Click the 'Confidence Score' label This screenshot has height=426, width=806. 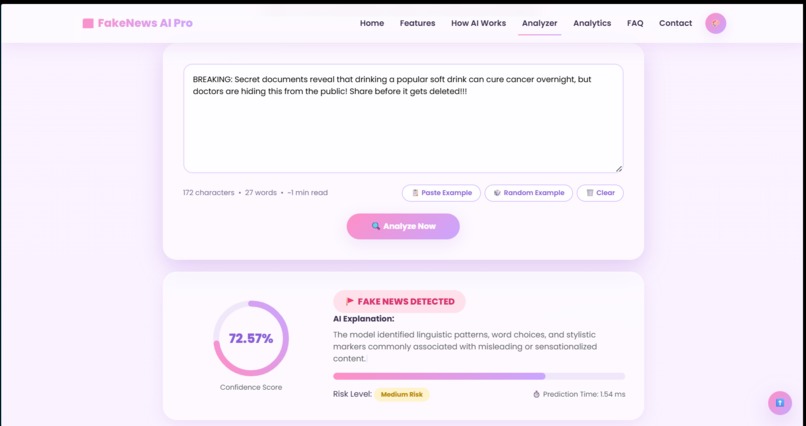(x=251, y=387)
